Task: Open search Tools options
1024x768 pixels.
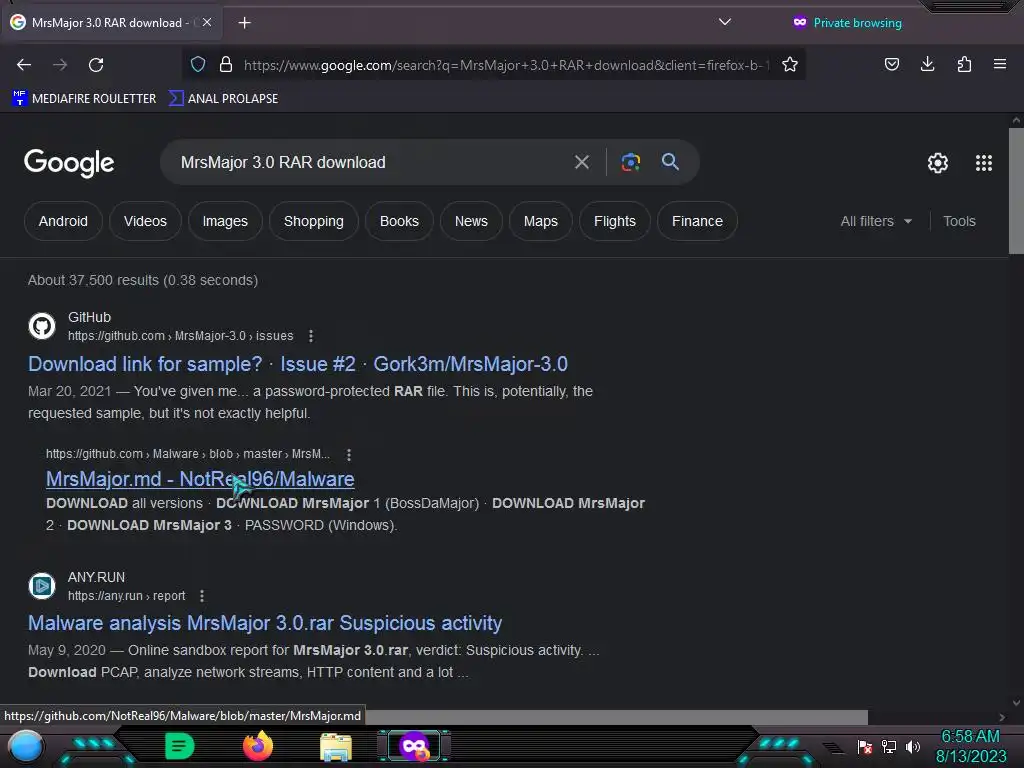Action: tap(959, 221)
